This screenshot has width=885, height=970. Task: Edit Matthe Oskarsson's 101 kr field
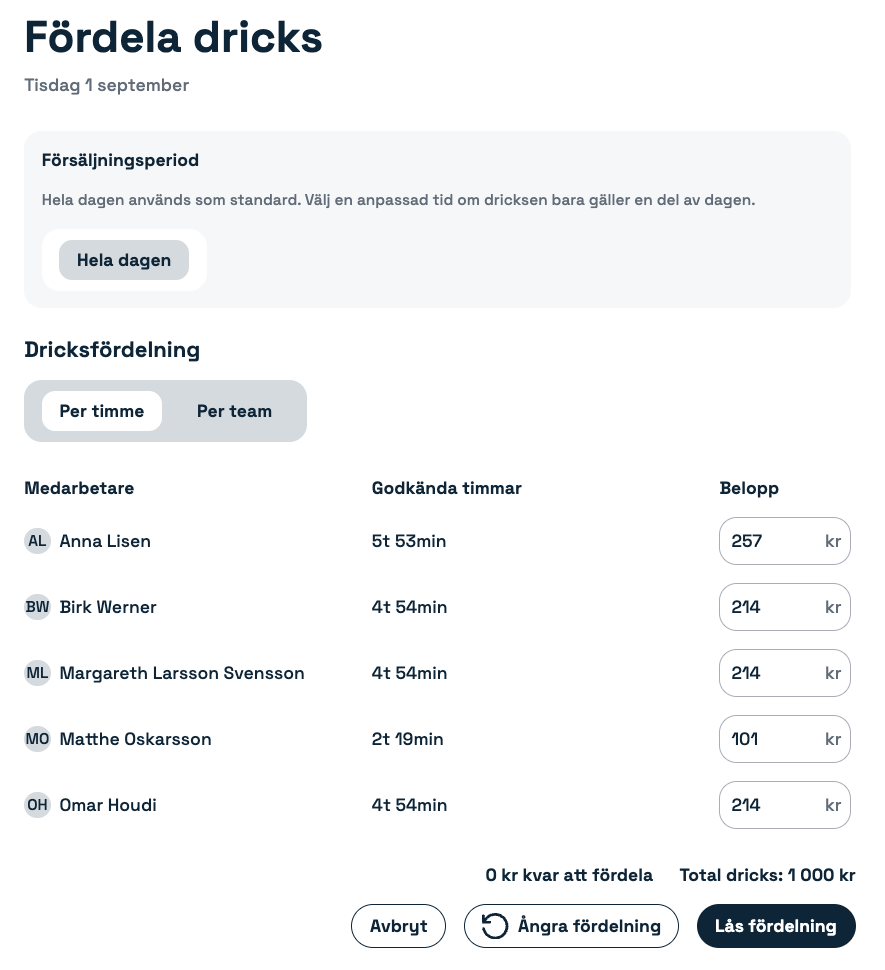point(785,739)
